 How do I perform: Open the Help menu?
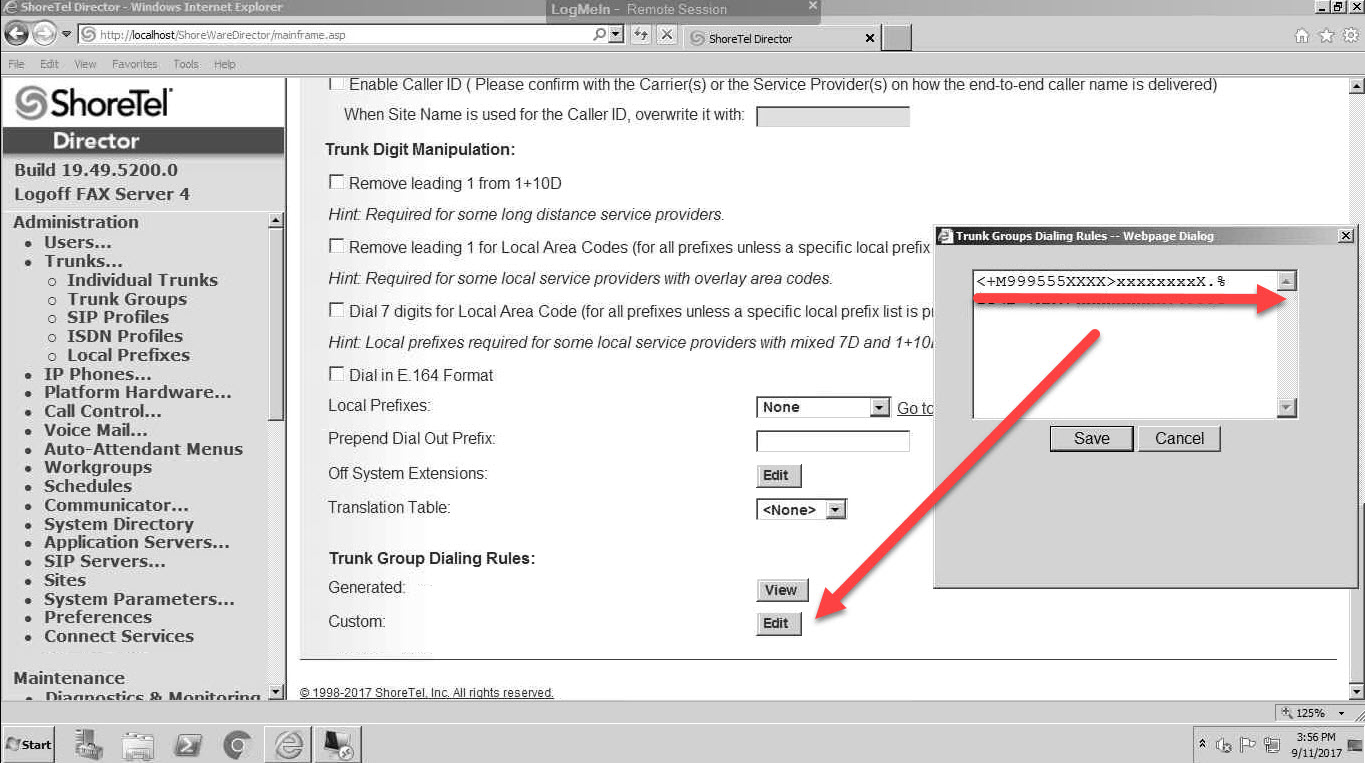pyautogui.click(x=224, y=64)
